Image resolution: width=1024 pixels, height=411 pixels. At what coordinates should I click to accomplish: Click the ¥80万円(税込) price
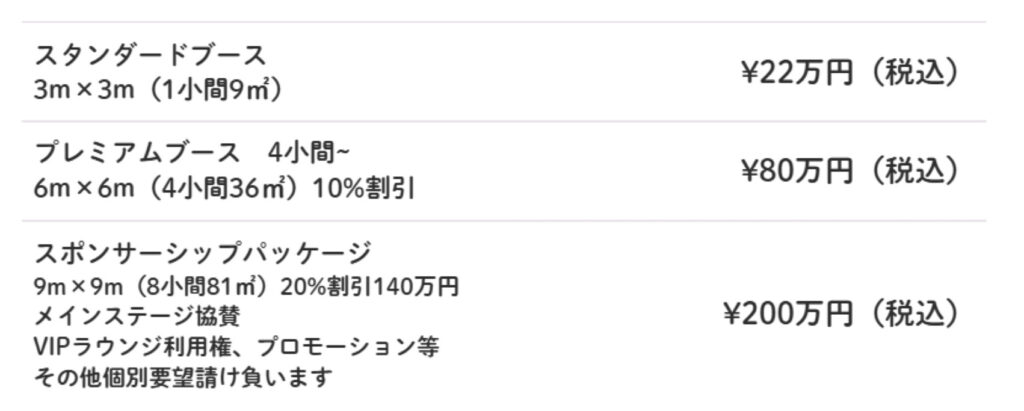pos(851,171)
